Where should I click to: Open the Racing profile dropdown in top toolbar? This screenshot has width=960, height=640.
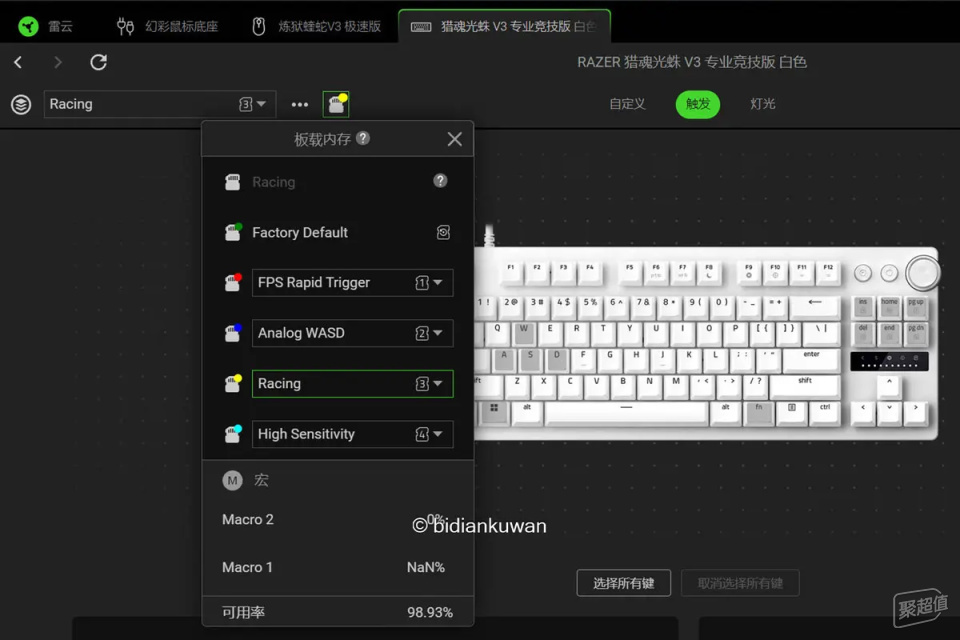160,104
